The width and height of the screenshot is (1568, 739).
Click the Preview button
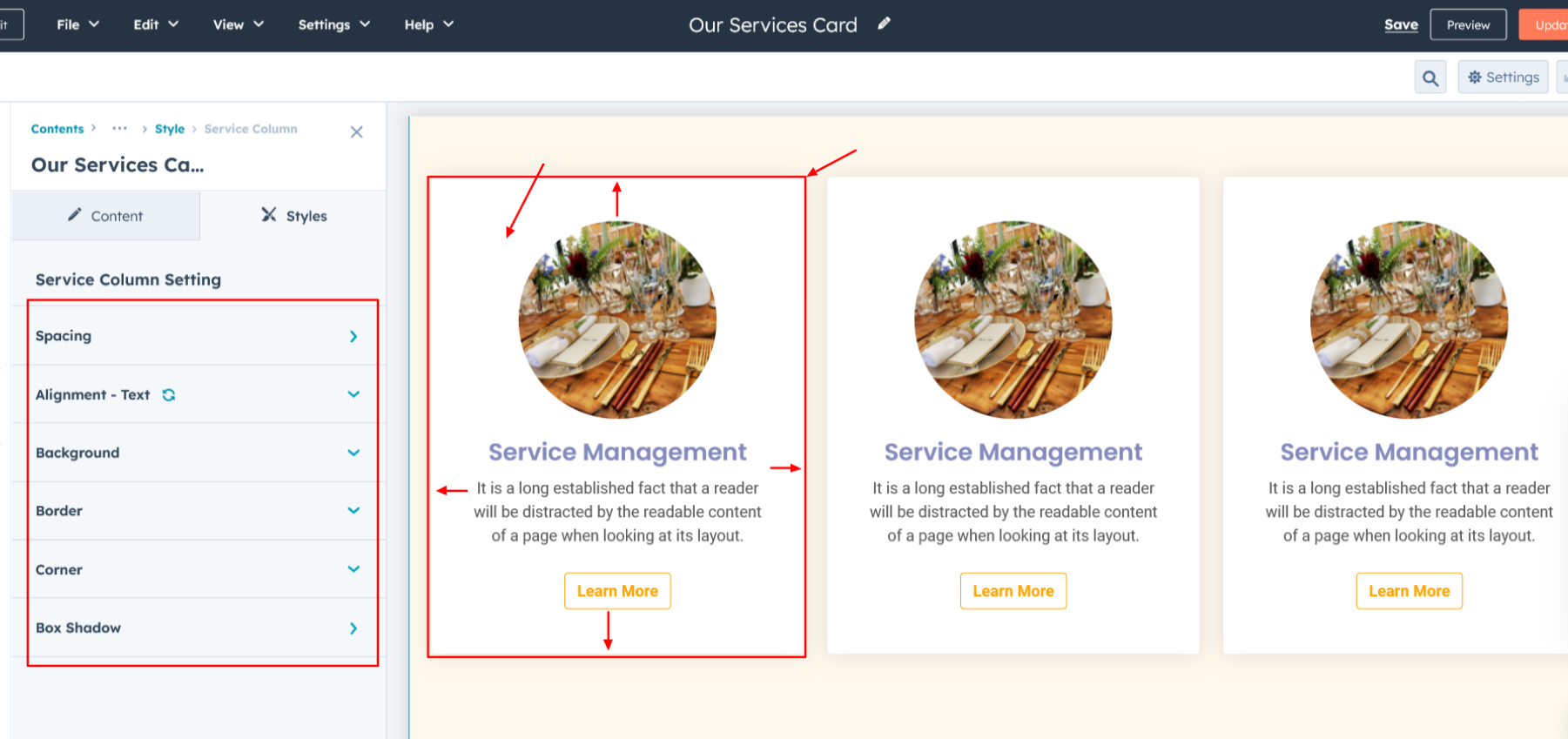[x=1468, y=24]
